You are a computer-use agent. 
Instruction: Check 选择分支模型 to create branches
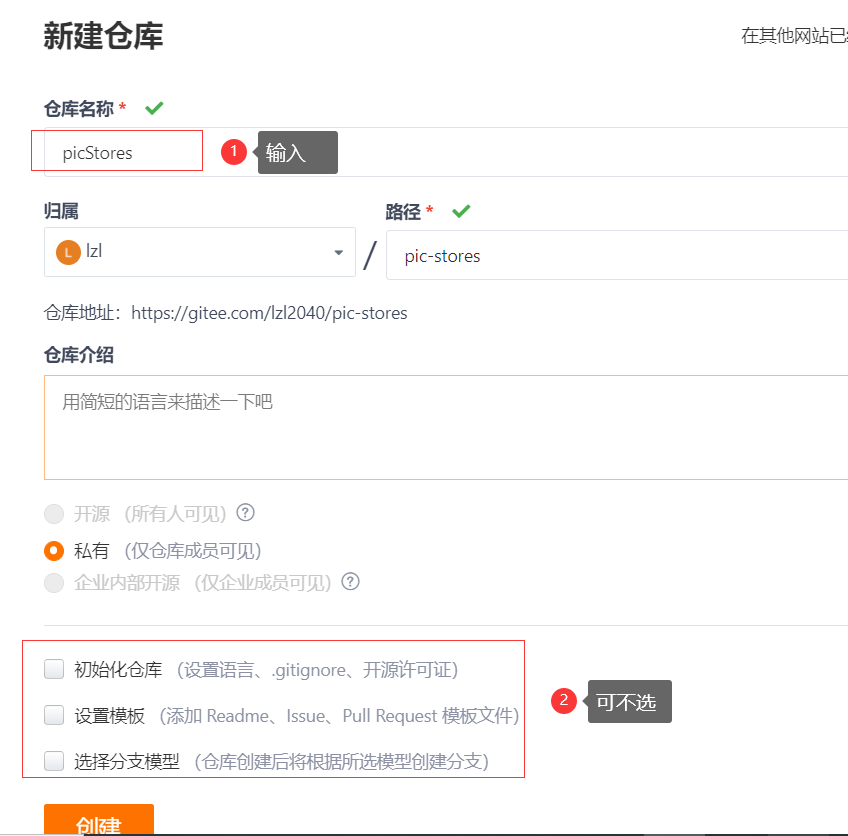click(54, 761)
